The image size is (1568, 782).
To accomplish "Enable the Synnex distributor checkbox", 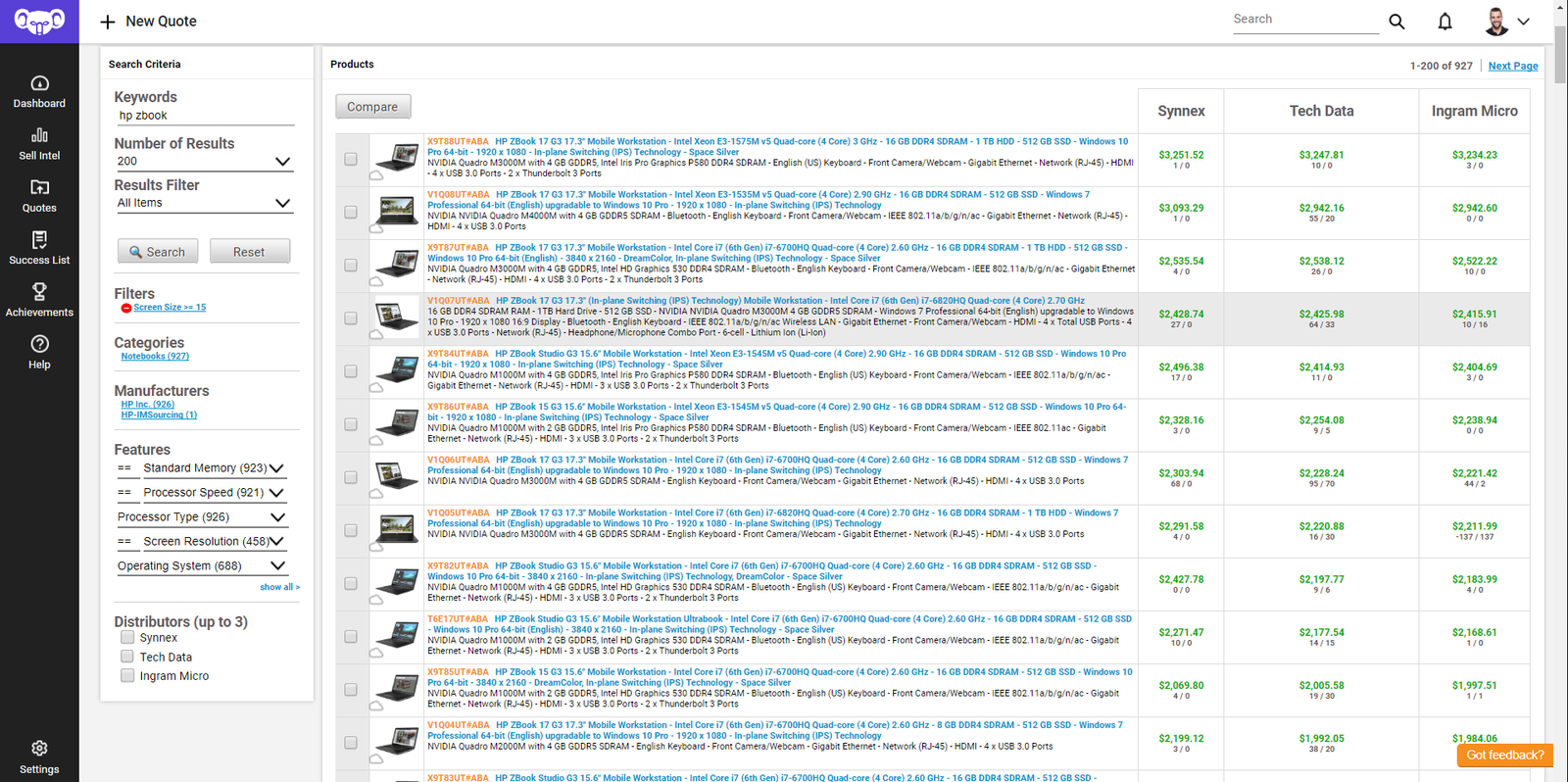I will click(127, 637).
